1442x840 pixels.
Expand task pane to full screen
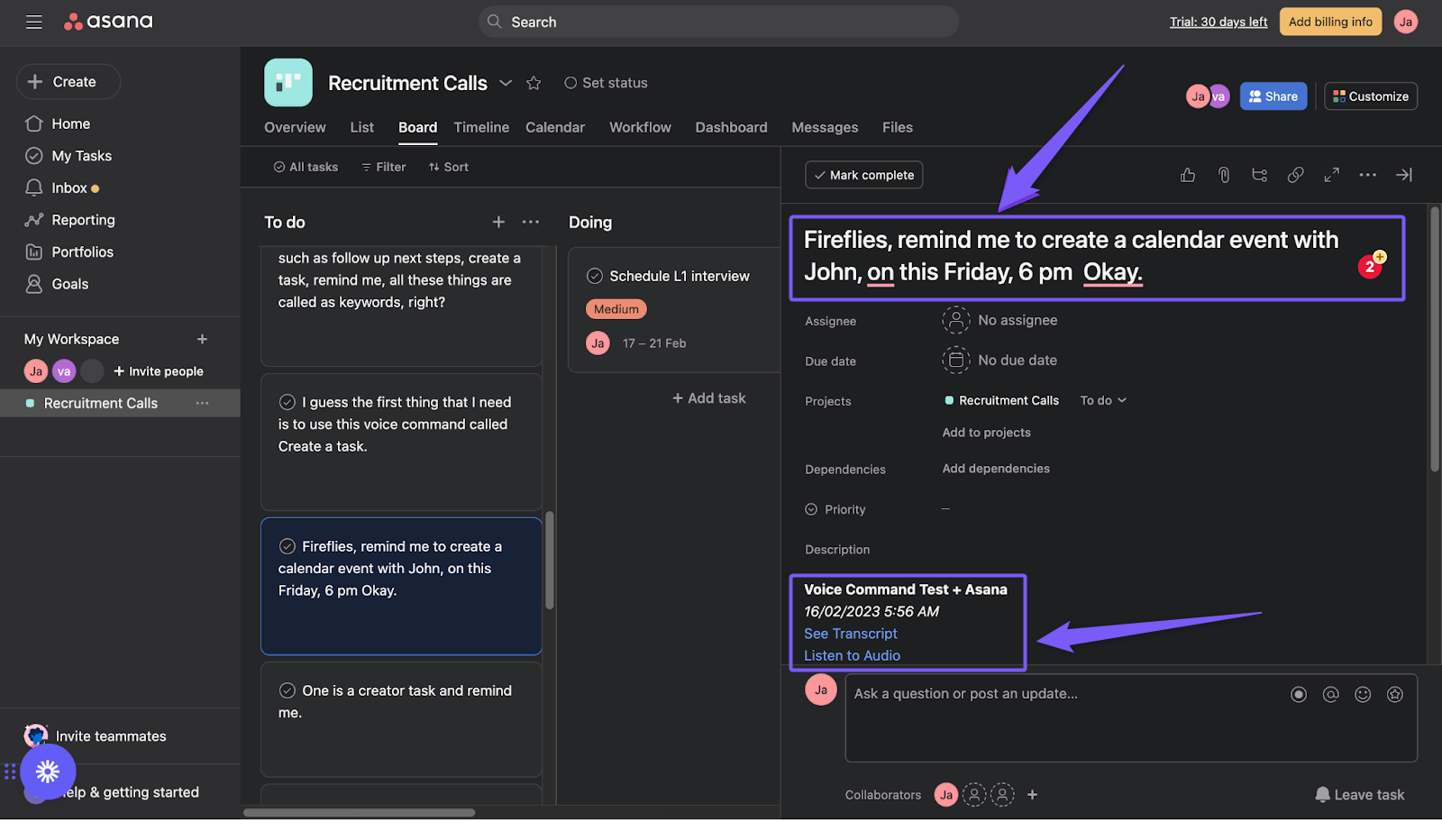coord(1331,175)
